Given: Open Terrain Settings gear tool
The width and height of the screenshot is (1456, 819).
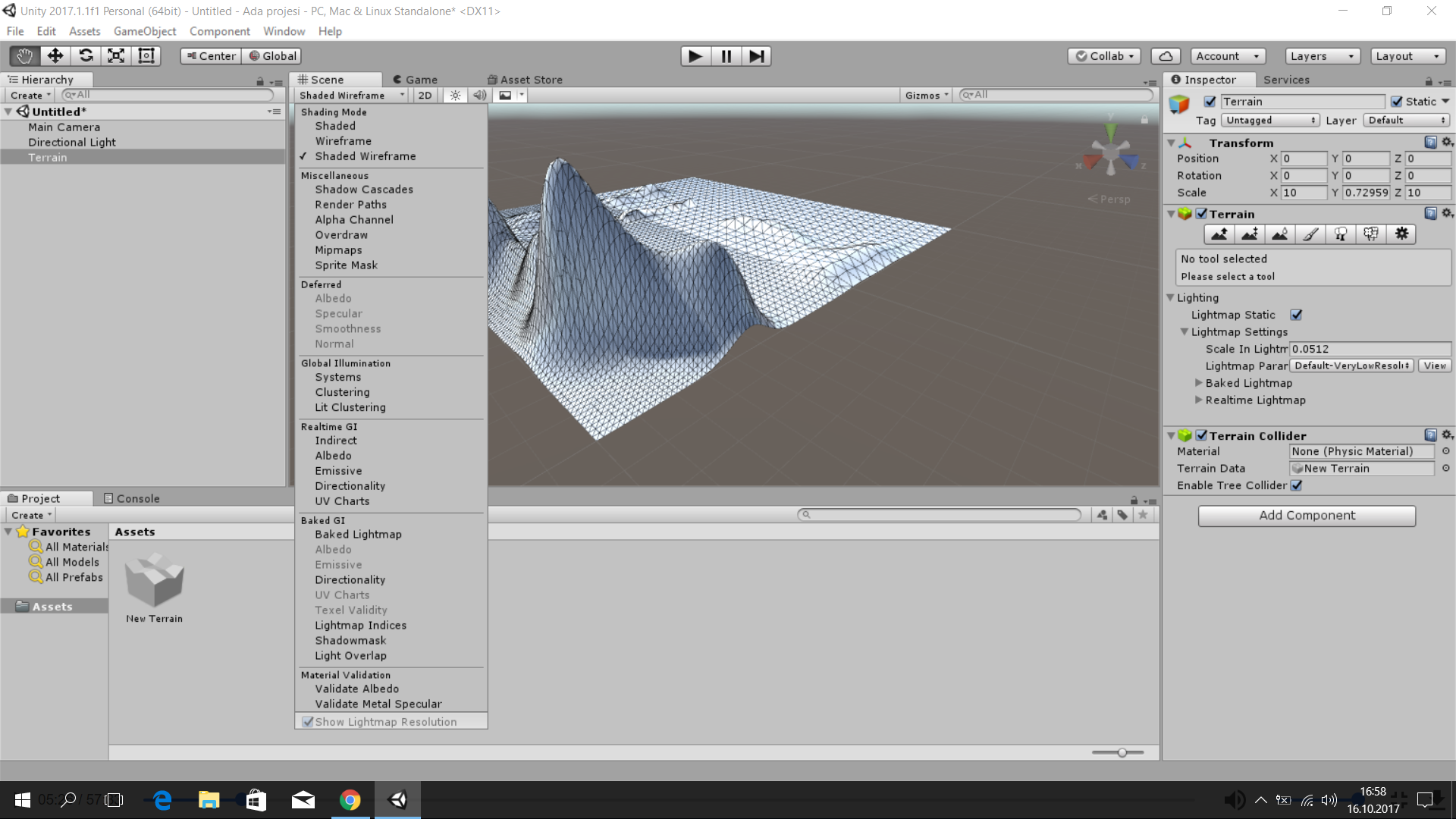Looking at the screenshot, I should pyautogui.click(x=1401, y=234).
